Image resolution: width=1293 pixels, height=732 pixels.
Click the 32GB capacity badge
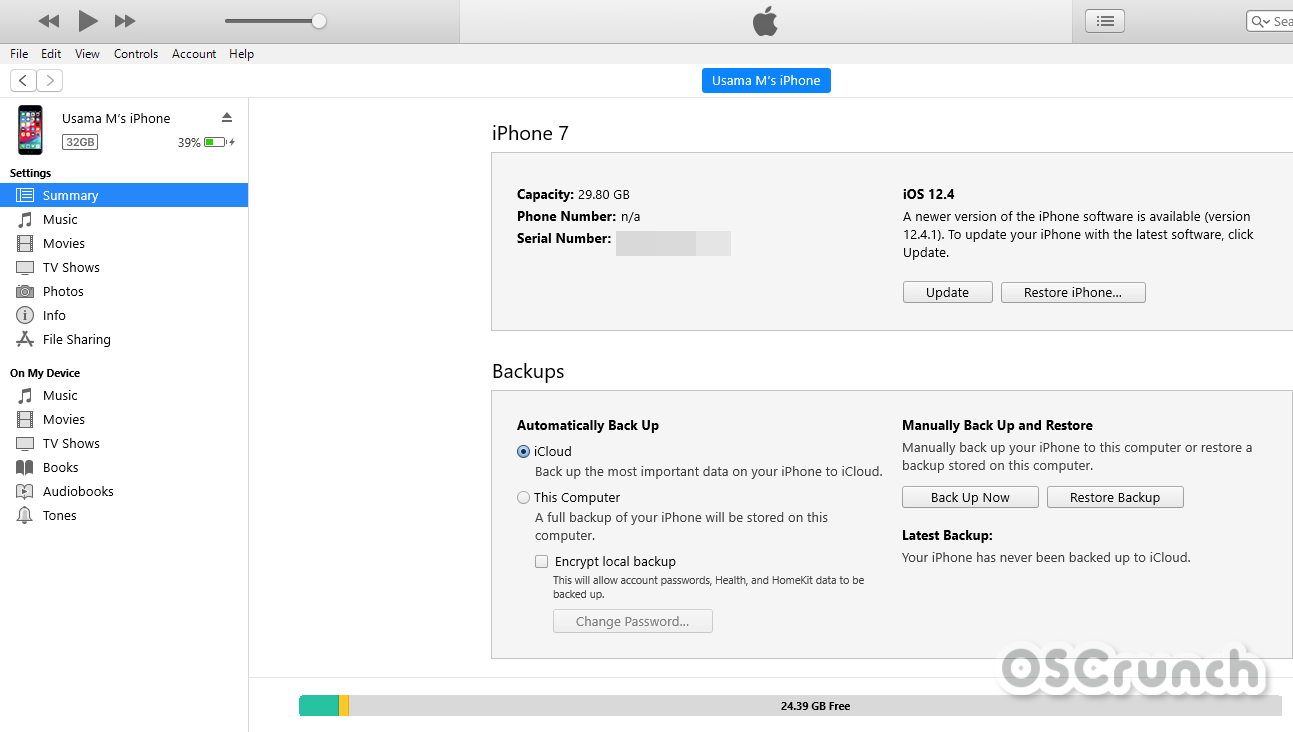tap(80, 143)
